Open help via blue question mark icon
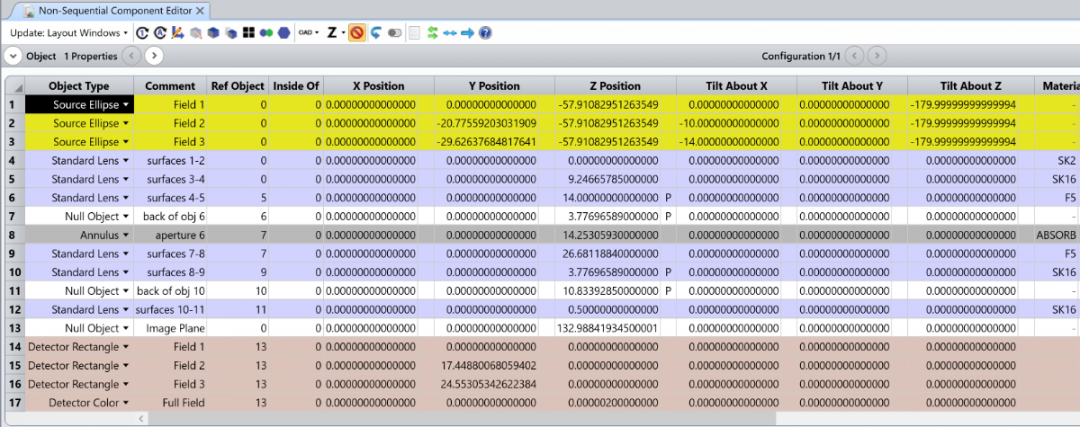The image size is (1080, 427). tap(486, 32)
